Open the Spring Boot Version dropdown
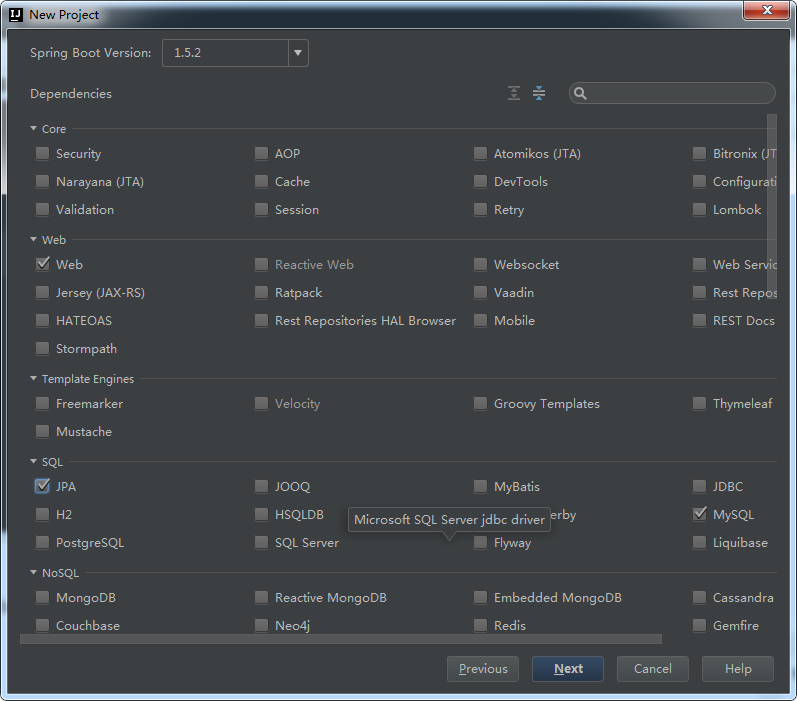 pos(298,53)
